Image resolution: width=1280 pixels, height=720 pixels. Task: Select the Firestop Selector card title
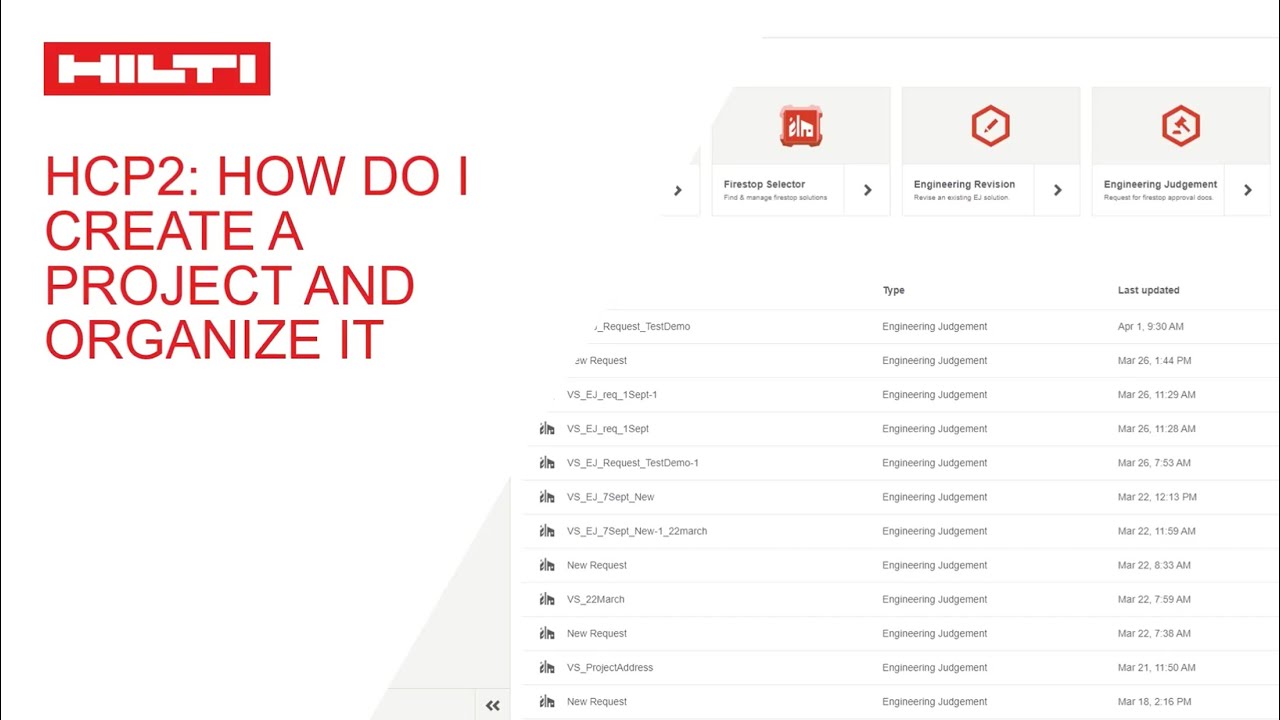(x=764, y=184)
